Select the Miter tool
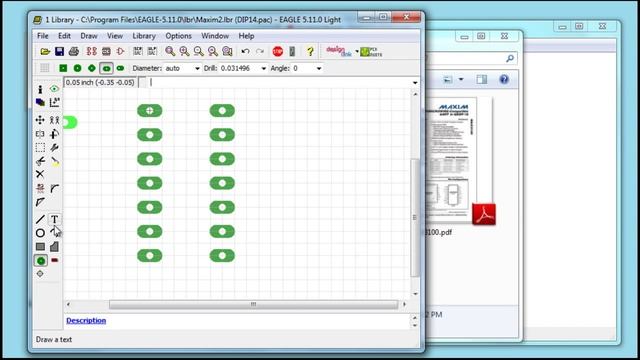 [54, 188]
